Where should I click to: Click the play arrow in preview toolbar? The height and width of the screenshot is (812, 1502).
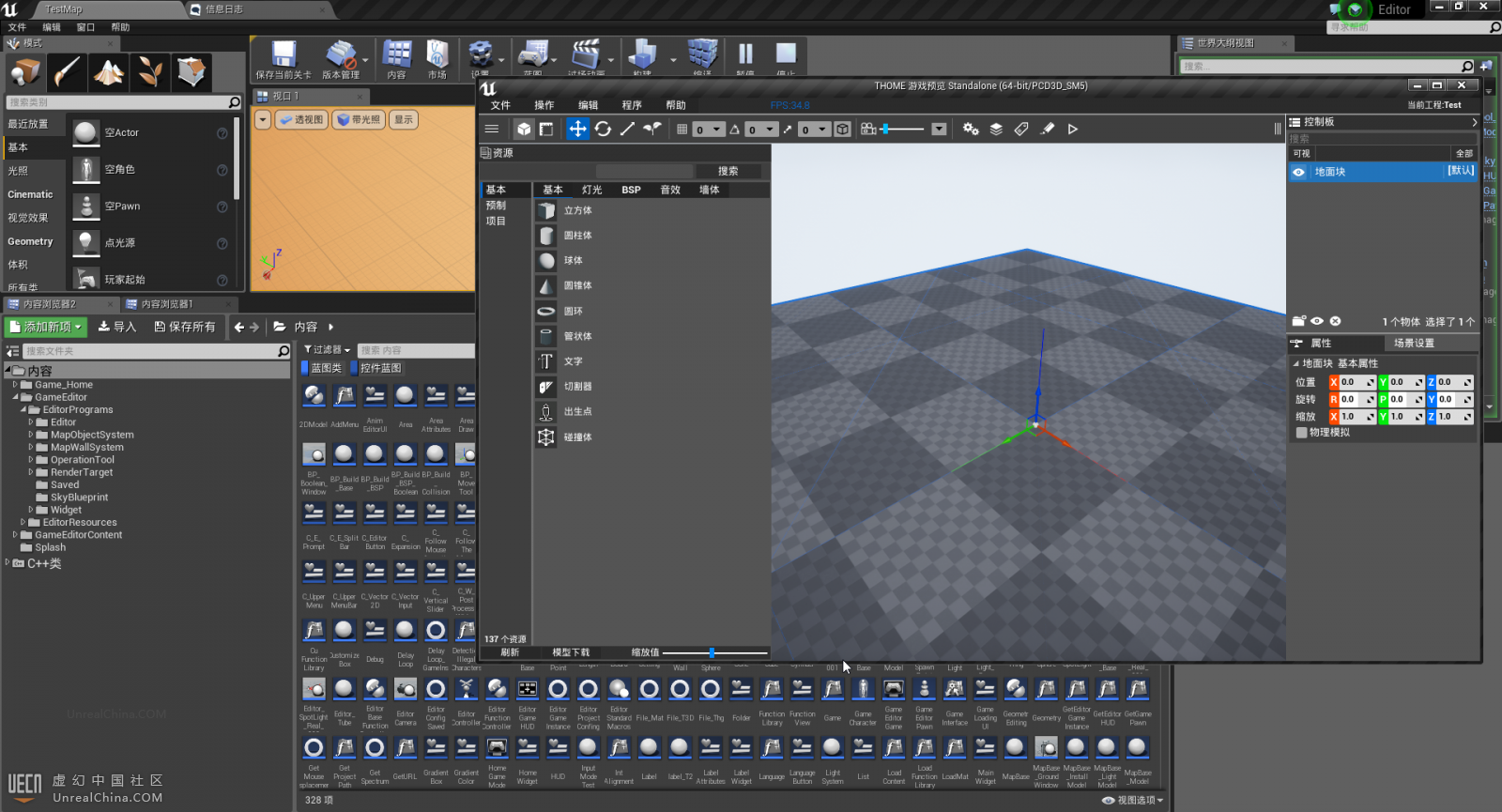[1073, 130]
